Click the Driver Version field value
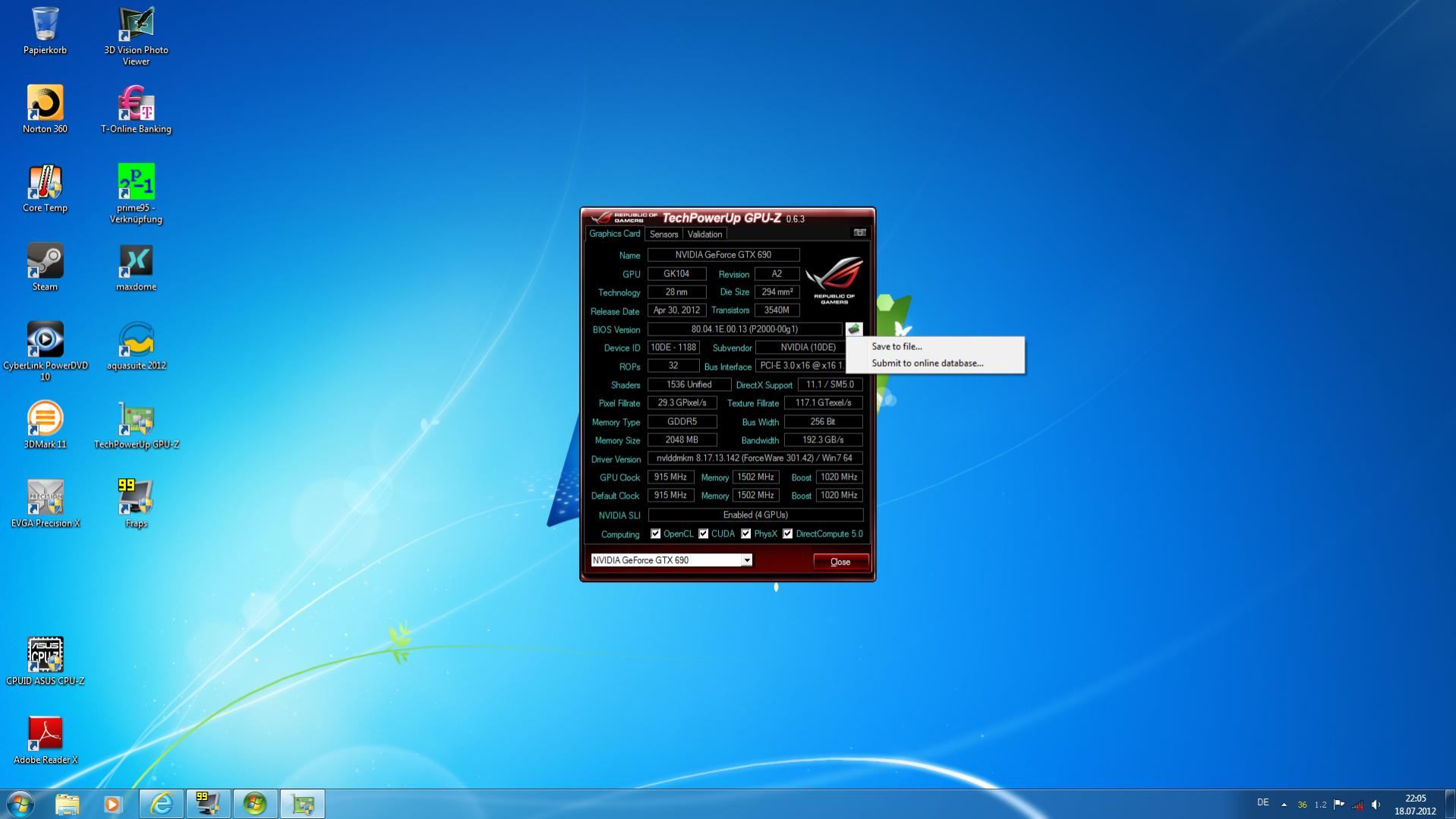Viewport: 1456px width, 819px height. click(755, 458)
